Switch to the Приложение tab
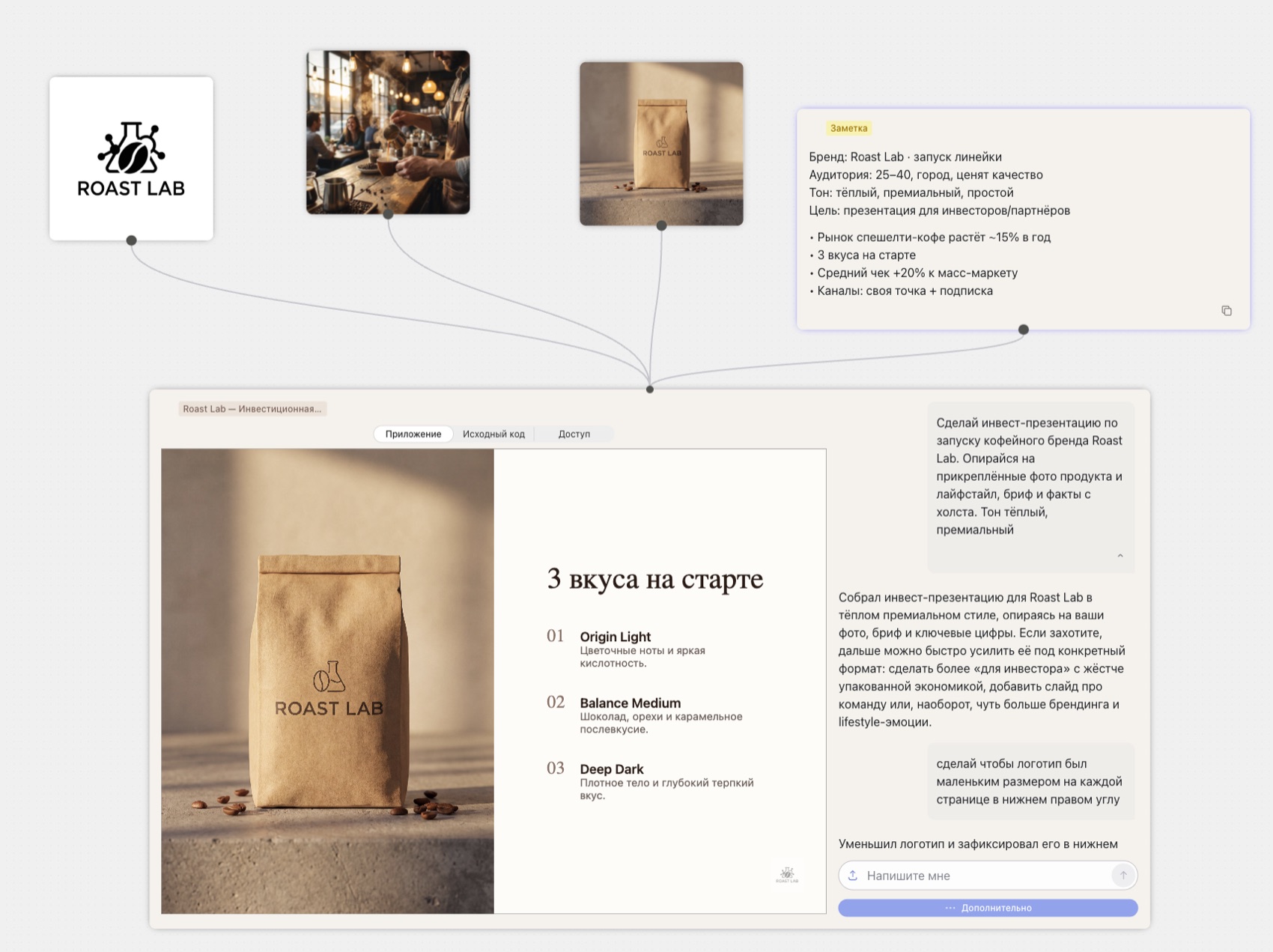Screen dimensions: 1273x952 413,434
